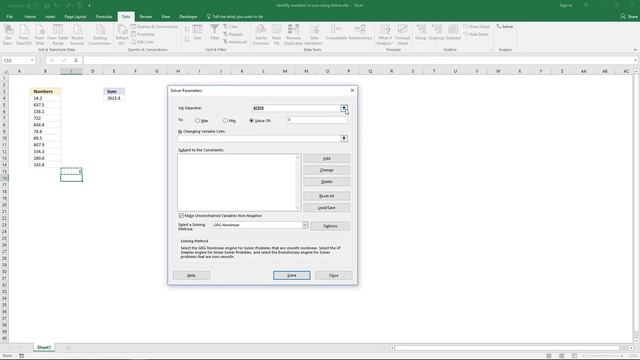This screenshot has width=640, height=360.
Task: Switch to the Developer tab
Action: point(188,17)
